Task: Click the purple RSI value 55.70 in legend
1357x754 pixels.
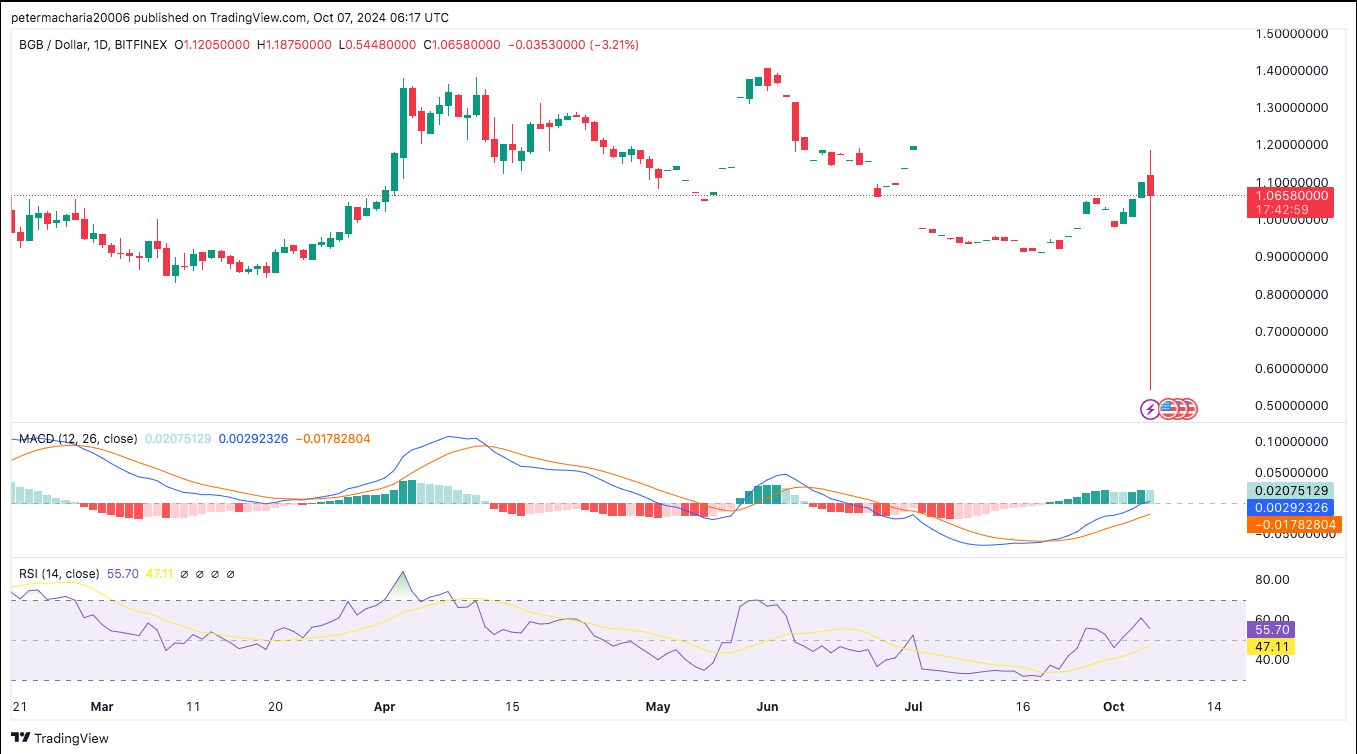Action: tap(122, 574)
